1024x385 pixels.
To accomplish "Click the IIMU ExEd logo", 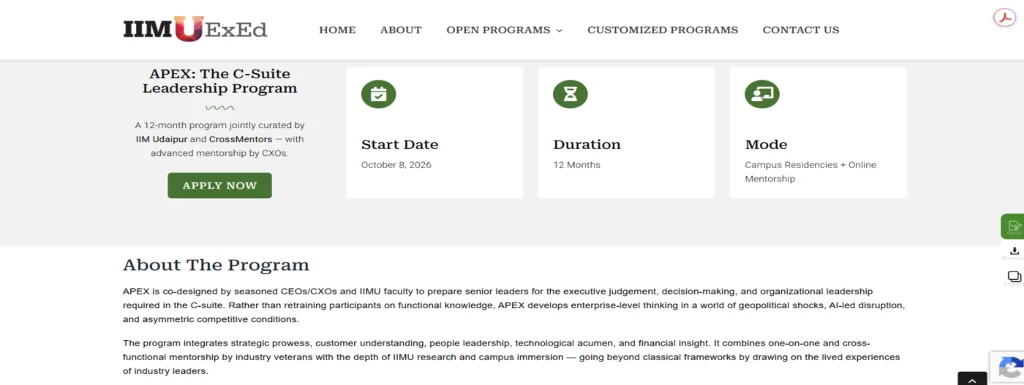I will tap(195, 29).
